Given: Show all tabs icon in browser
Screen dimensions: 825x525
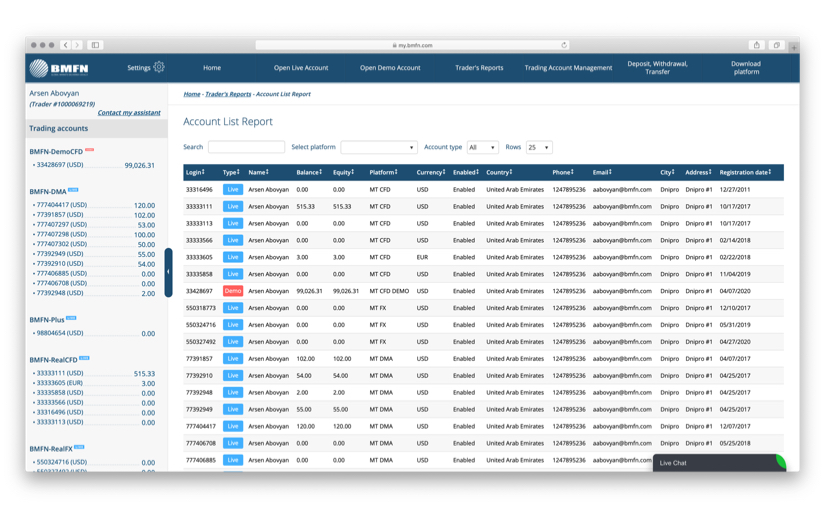Looking at the screenshot, I should point(777,45).
